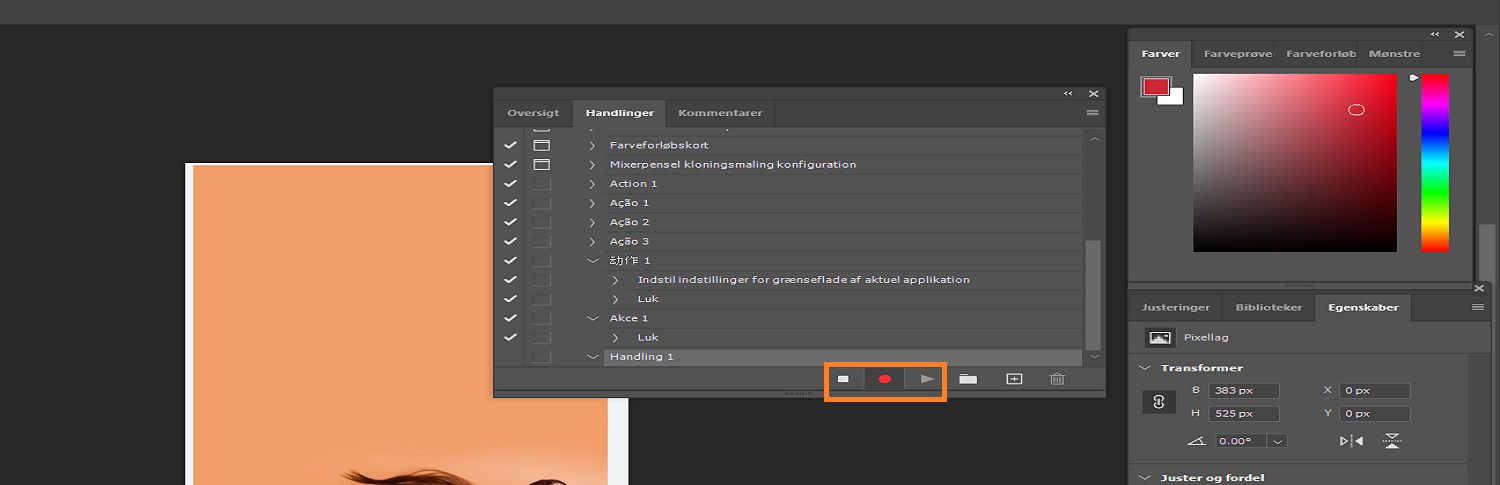
Task: Open the Mønstre tab
Action: [1394, 54]
